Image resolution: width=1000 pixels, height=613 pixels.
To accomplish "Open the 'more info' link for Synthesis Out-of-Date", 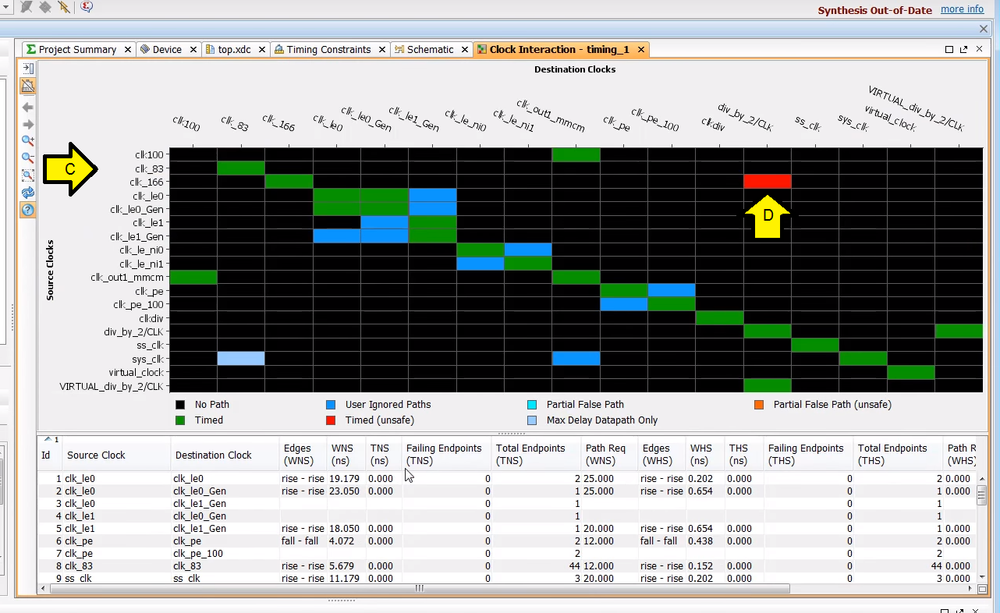I will (961, 10).
